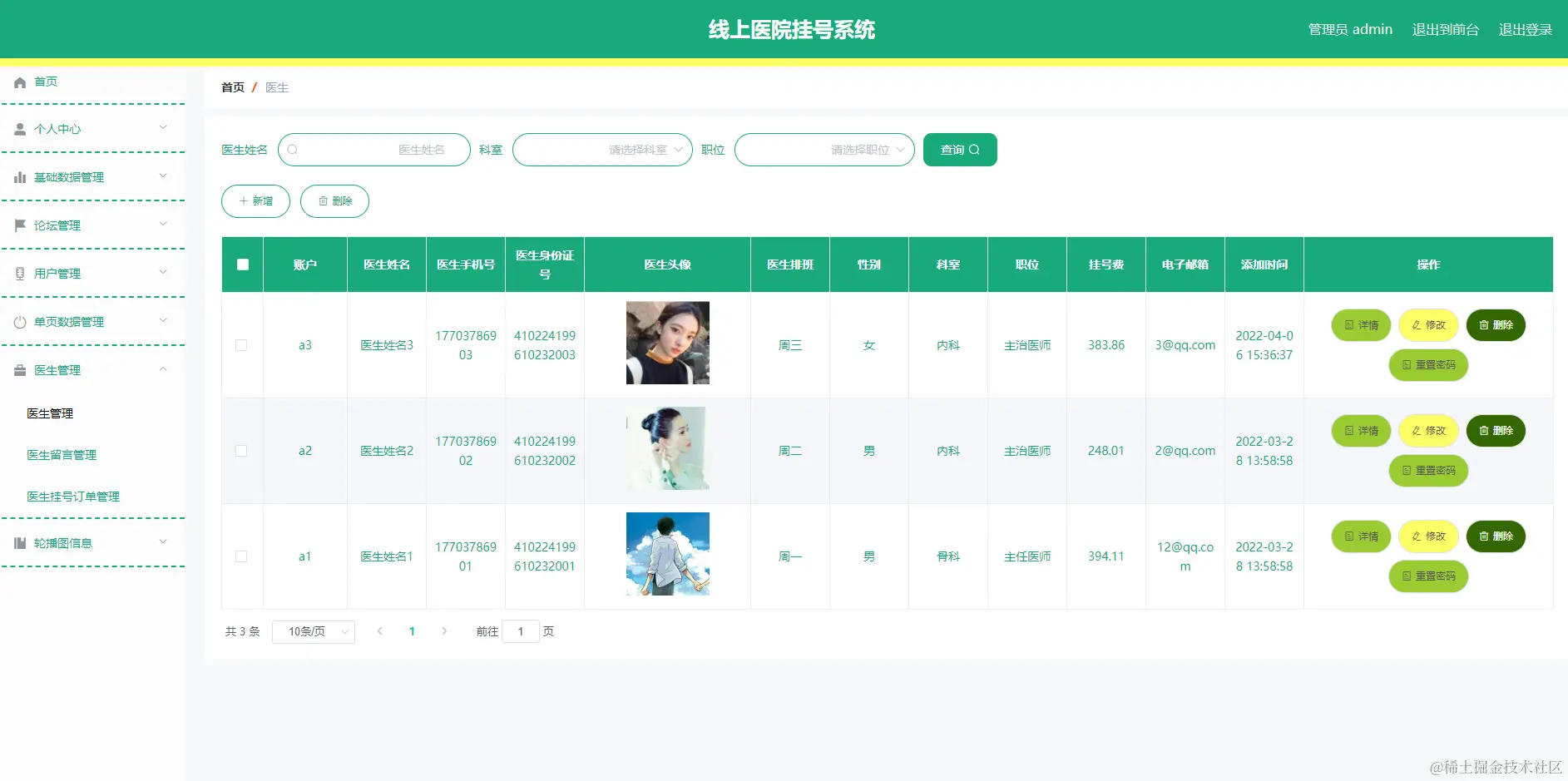Click doctor a2's avatar thumbnail
The image size is (1568, 781).
[x=667, y=448]
